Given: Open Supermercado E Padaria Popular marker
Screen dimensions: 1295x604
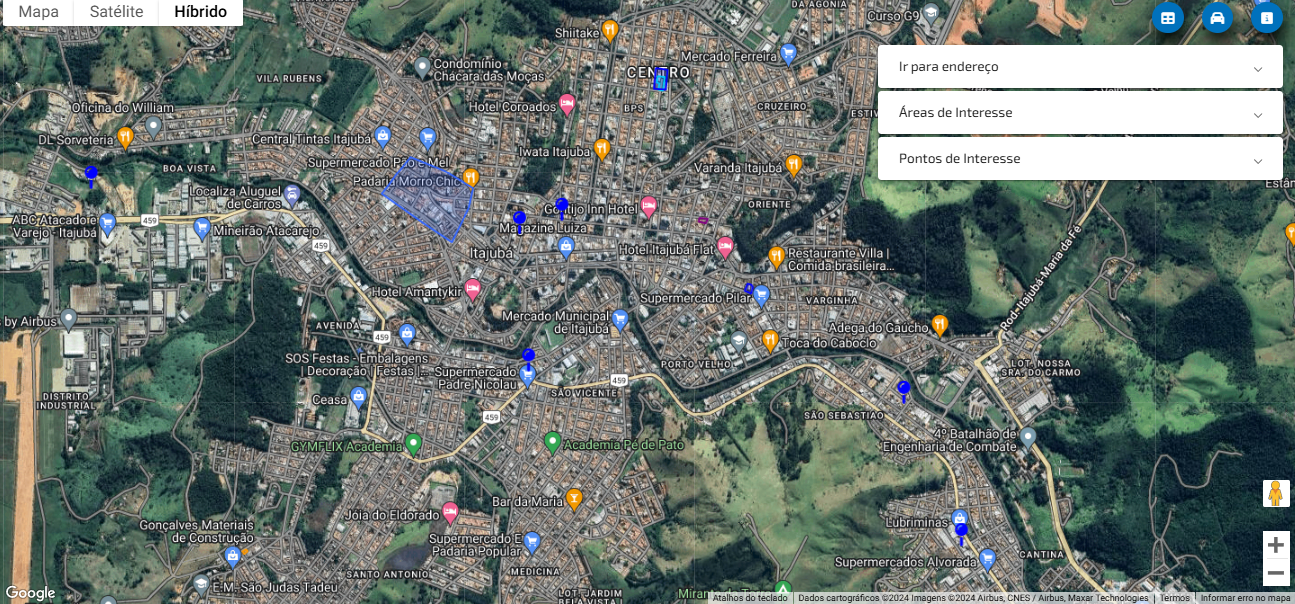Looking at the screenshot, I should point(533,542).
